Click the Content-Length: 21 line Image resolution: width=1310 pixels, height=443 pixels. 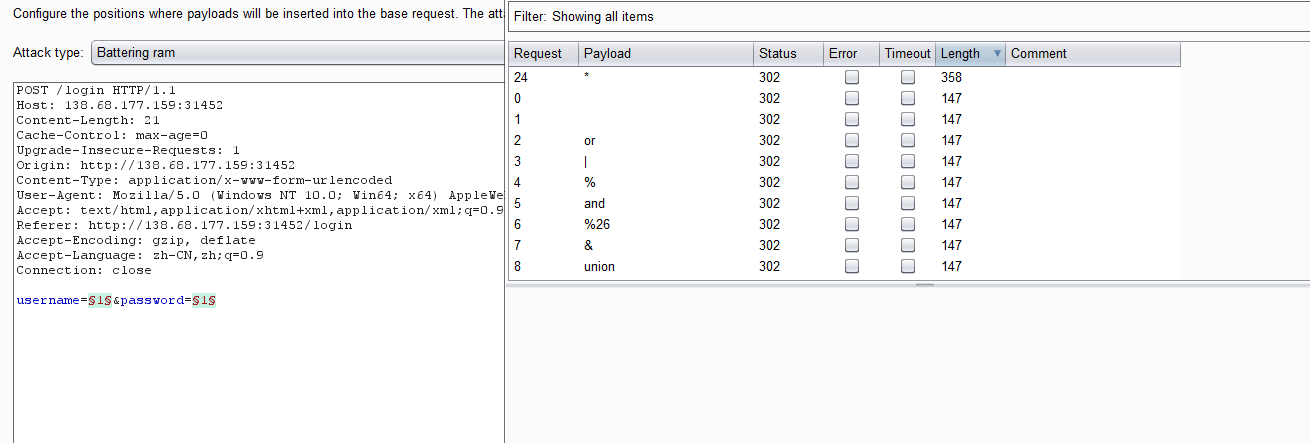(88, 120)
